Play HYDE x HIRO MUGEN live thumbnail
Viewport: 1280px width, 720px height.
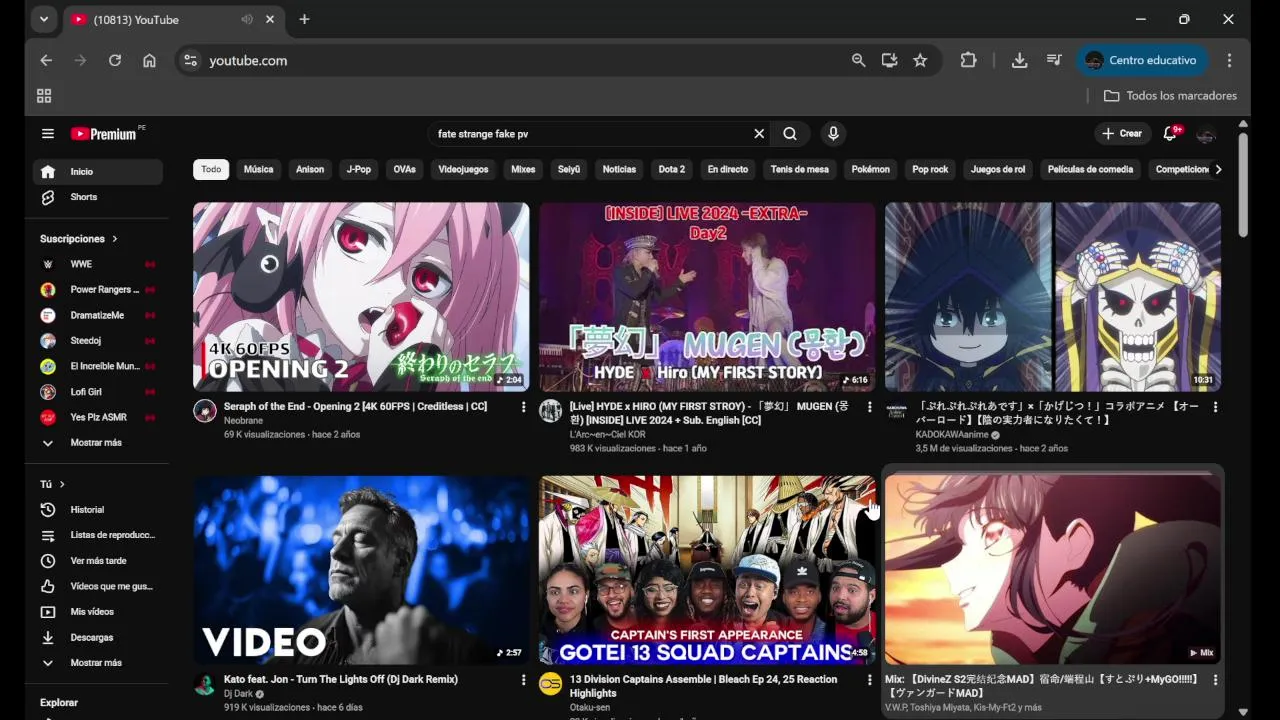coord(707,297)
